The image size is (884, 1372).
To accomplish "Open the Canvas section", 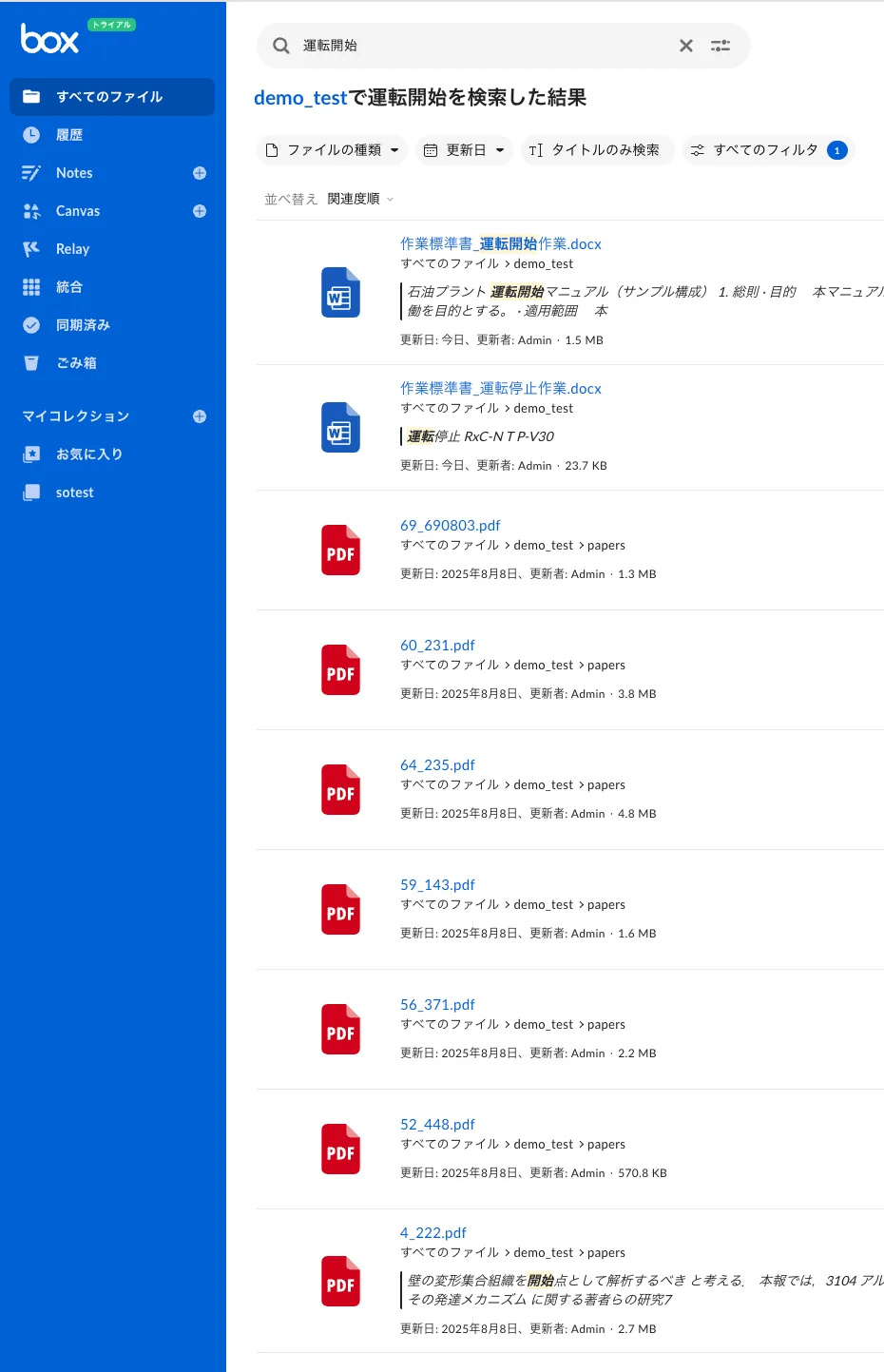I will pos(78,210).
